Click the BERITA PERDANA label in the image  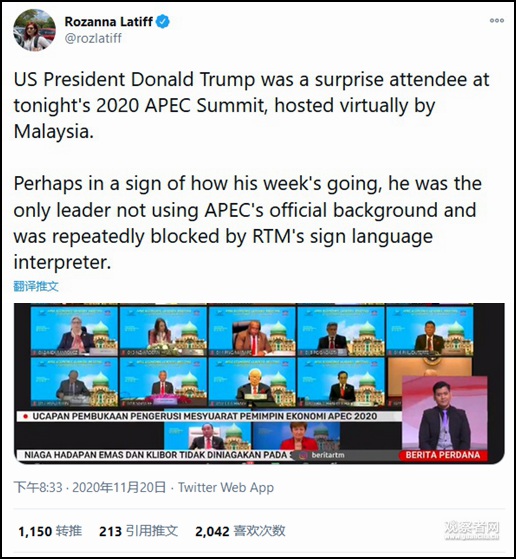coord(443,455)
